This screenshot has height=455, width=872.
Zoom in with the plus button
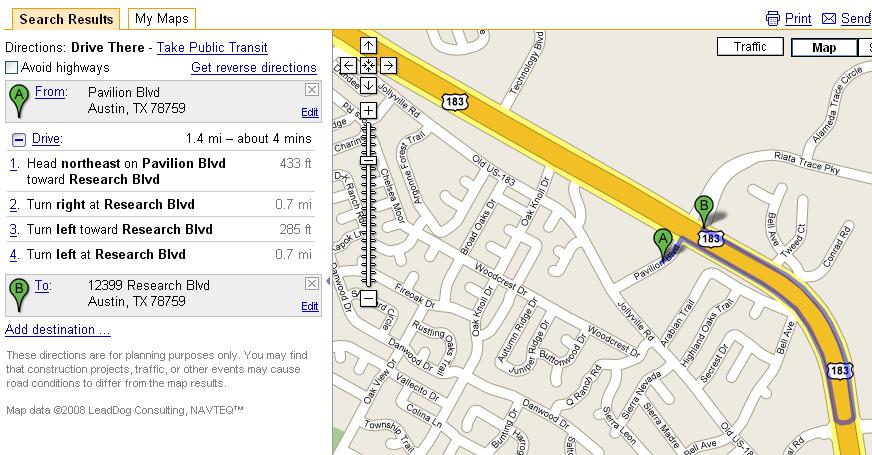pos(368,110)
